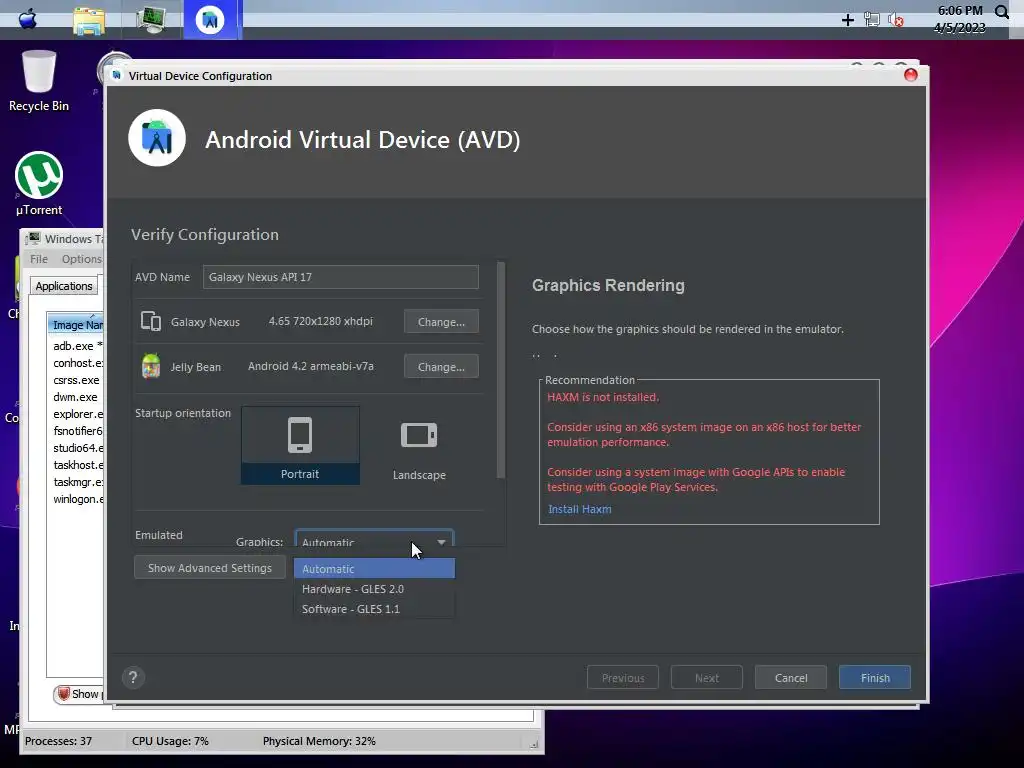Click the Cancel button

coord(791,677)
